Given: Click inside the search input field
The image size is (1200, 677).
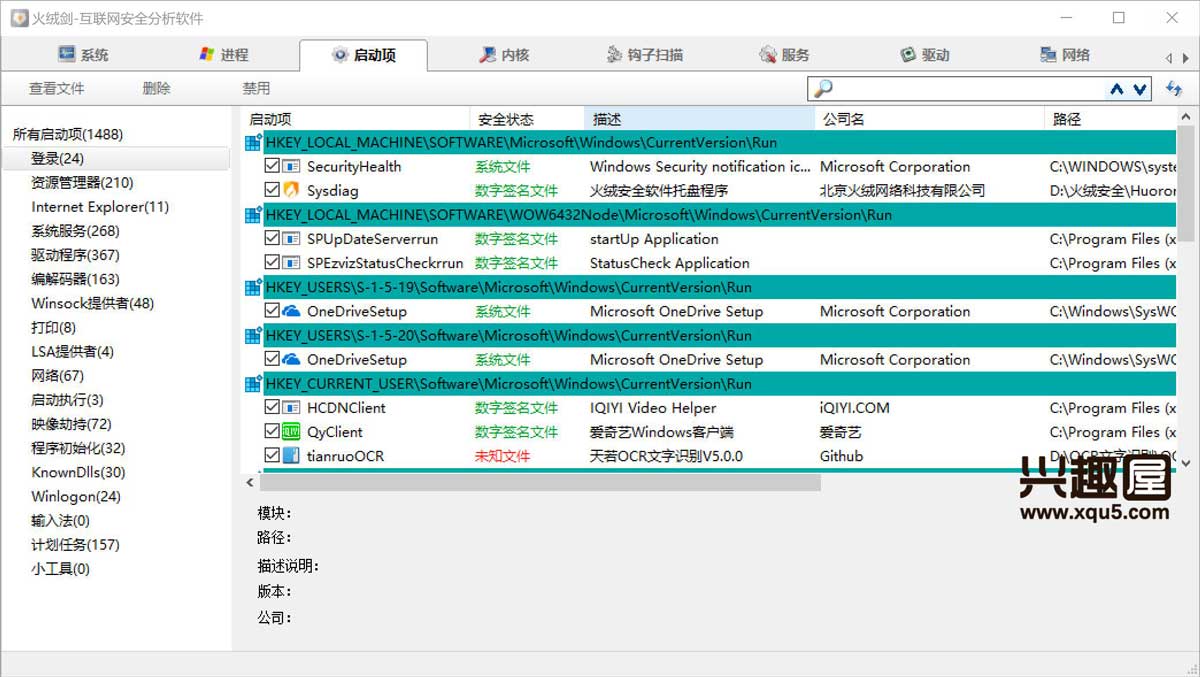Looking at the screenshot, I should click(x=970, y=89).
